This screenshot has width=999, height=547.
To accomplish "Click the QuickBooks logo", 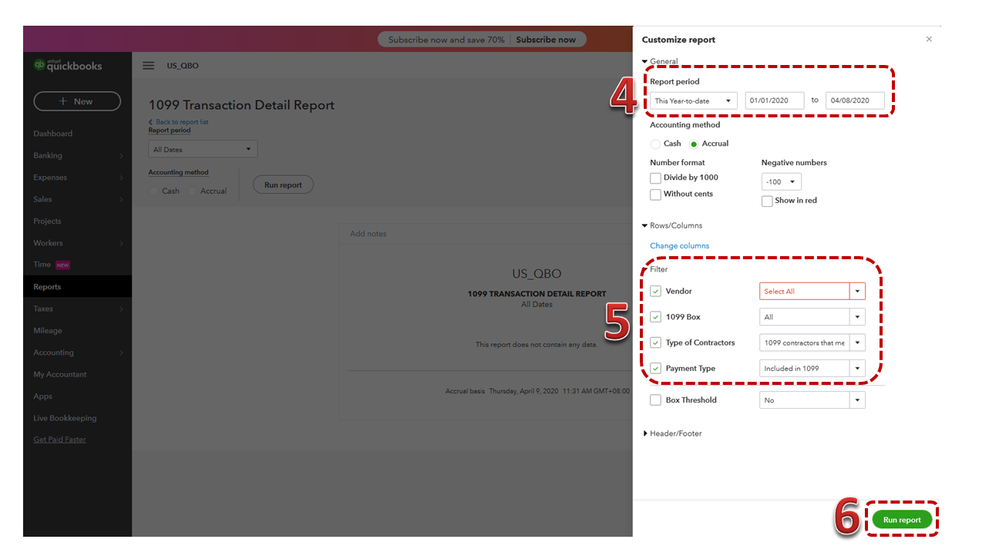I will point(68,65).
